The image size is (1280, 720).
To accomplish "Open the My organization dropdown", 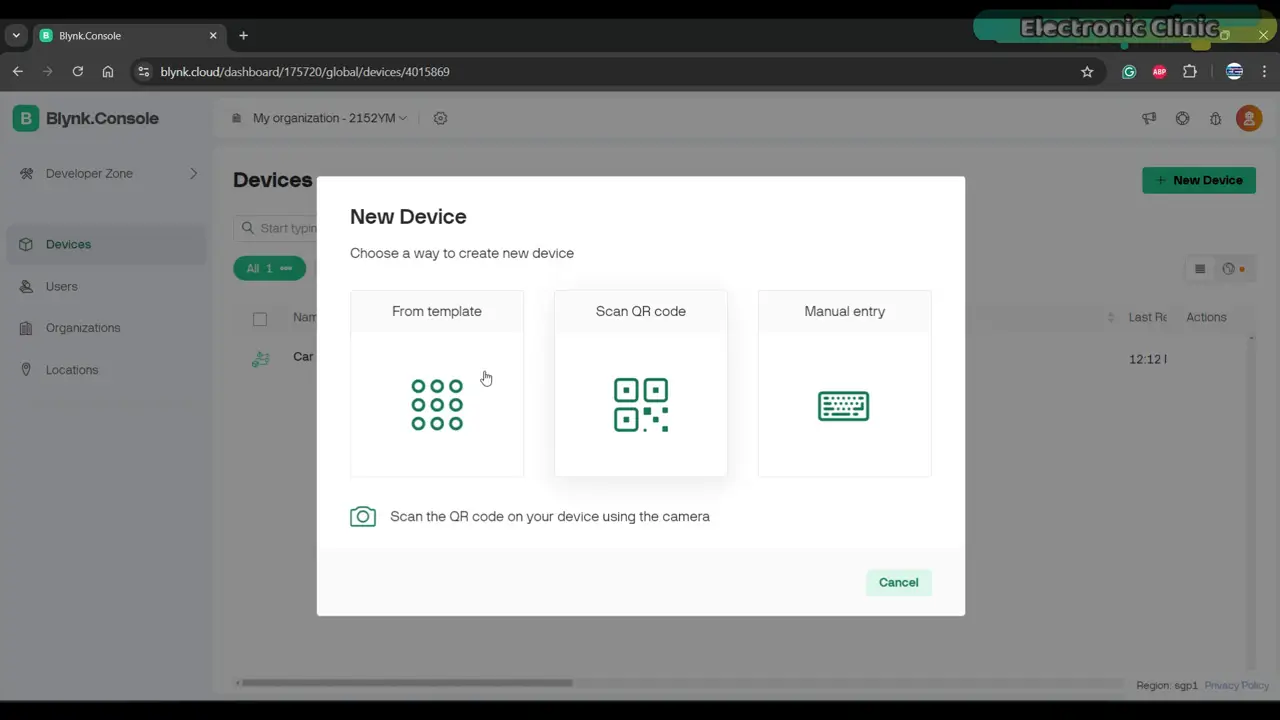I will click(320, 118).
